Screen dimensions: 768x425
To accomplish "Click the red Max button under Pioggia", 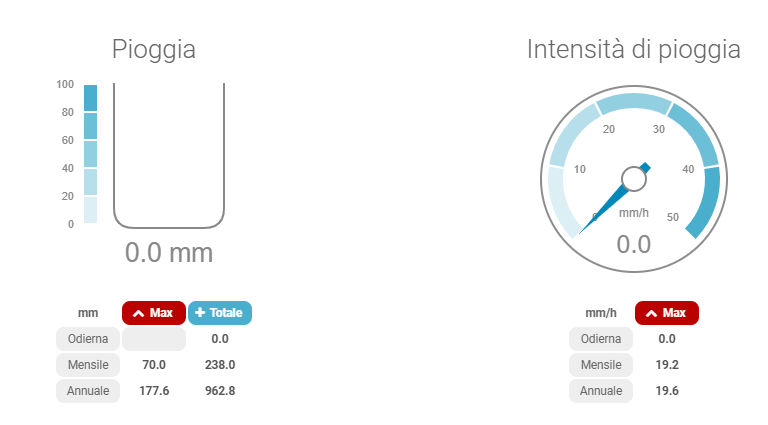I will (154, 313).
